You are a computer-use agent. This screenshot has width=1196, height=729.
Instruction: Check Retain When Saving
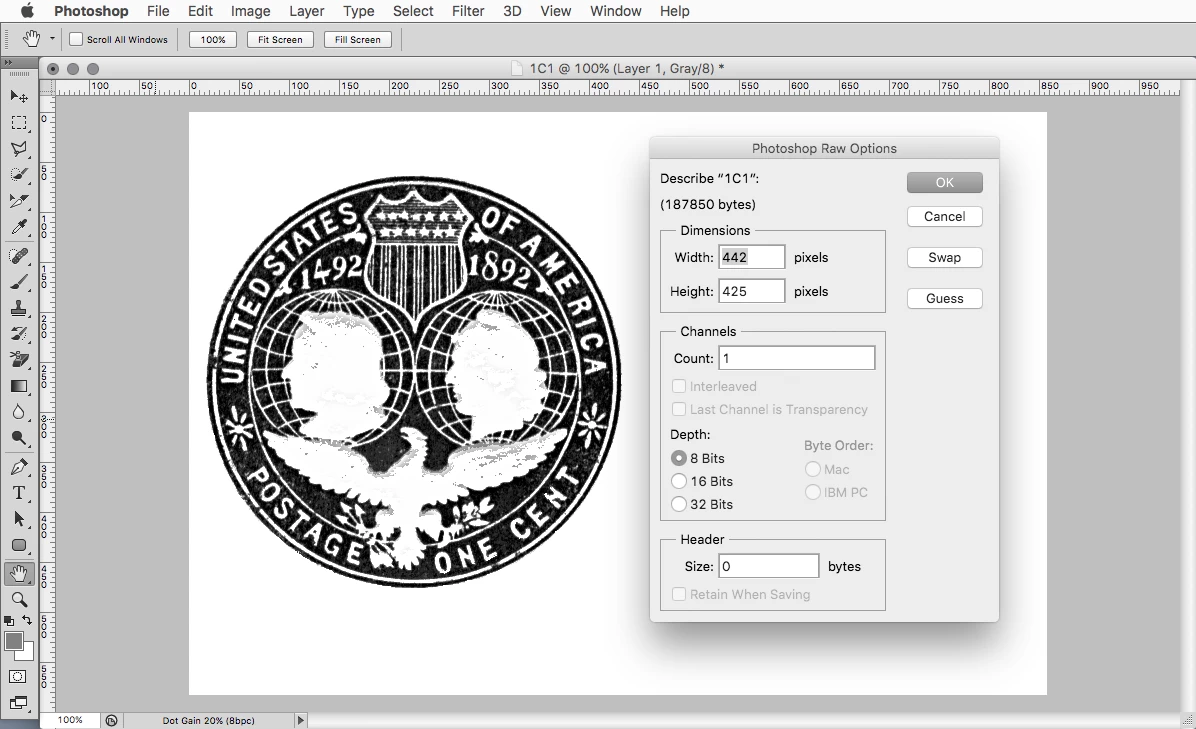coord(679,594)
